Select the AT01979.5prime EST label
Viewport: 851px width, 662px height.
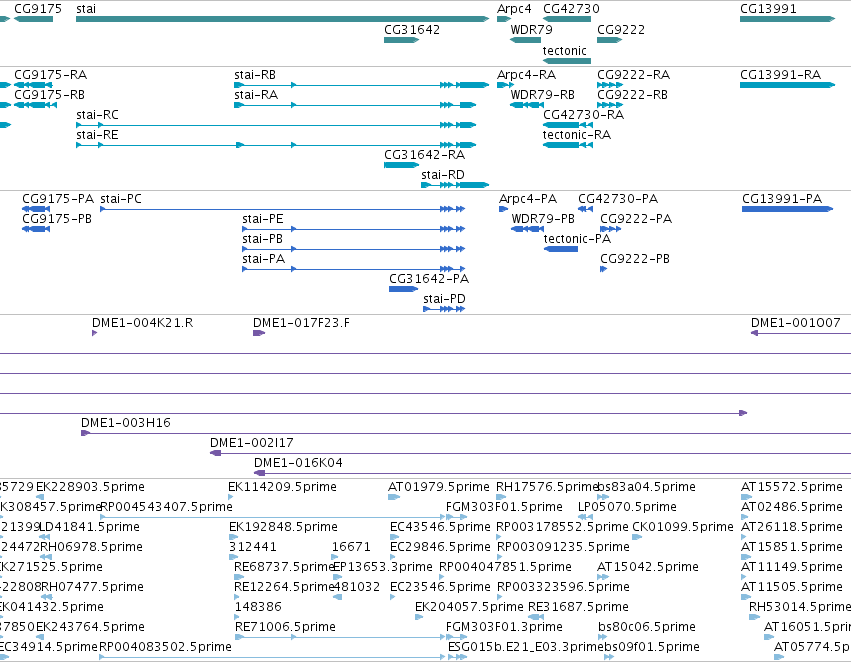click(439, 487)
